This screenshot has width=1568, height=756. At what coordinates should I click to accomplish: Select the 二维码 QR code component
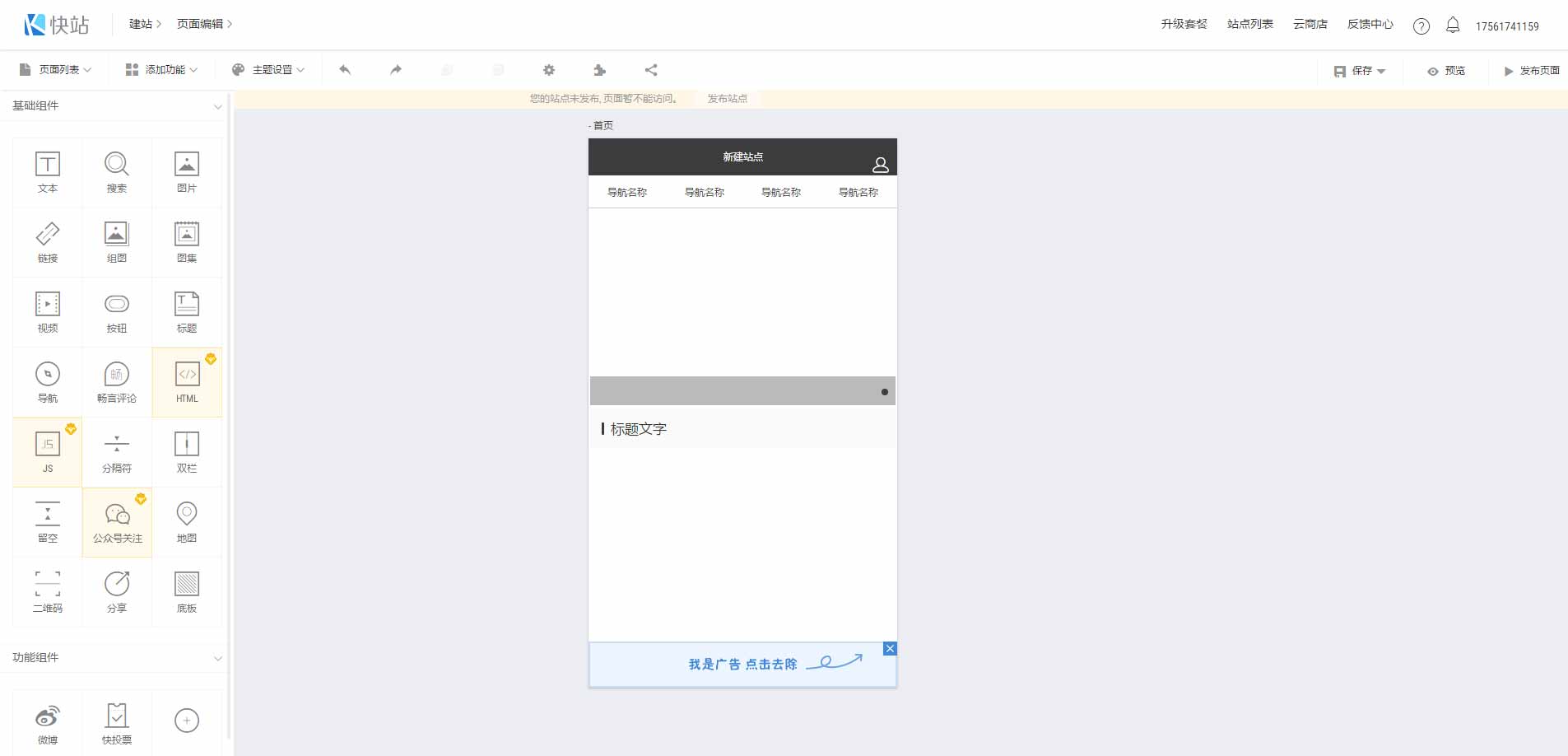click(x=47, y=591)
